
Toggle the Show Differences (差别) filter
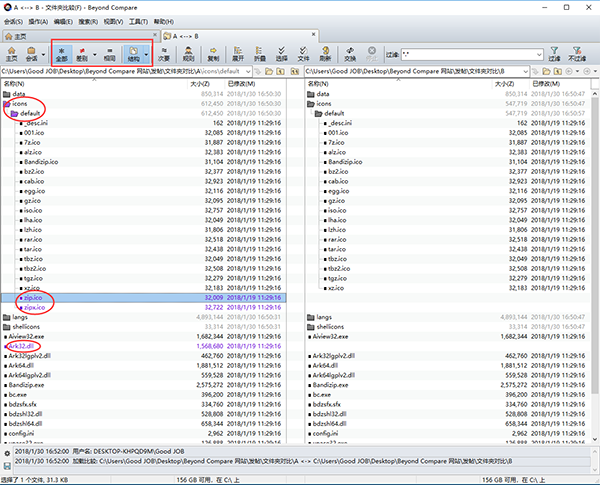[82, 54]
